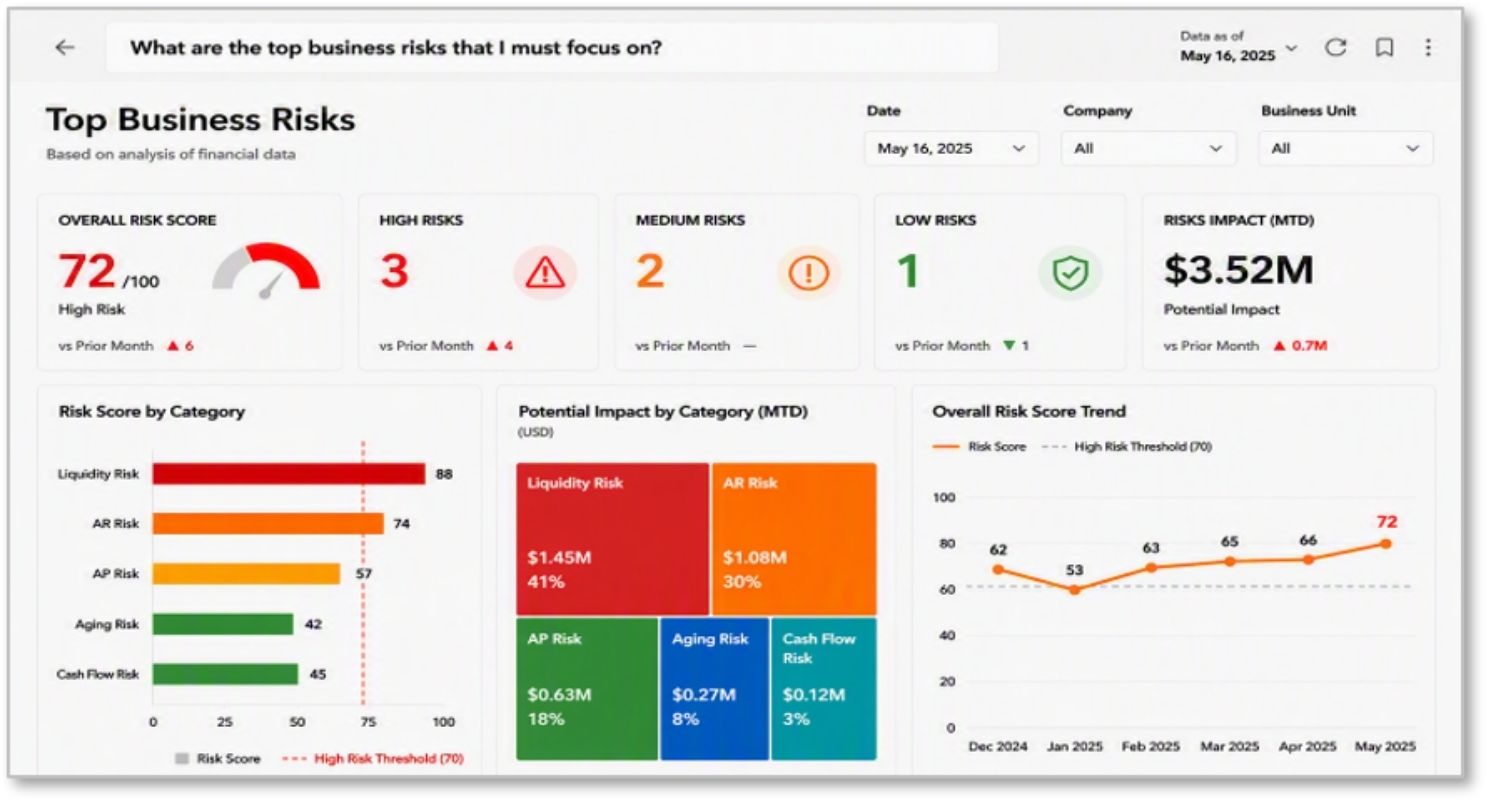Bookmark this dashboard with the bookmark icon

click(x=1384, y=47)
